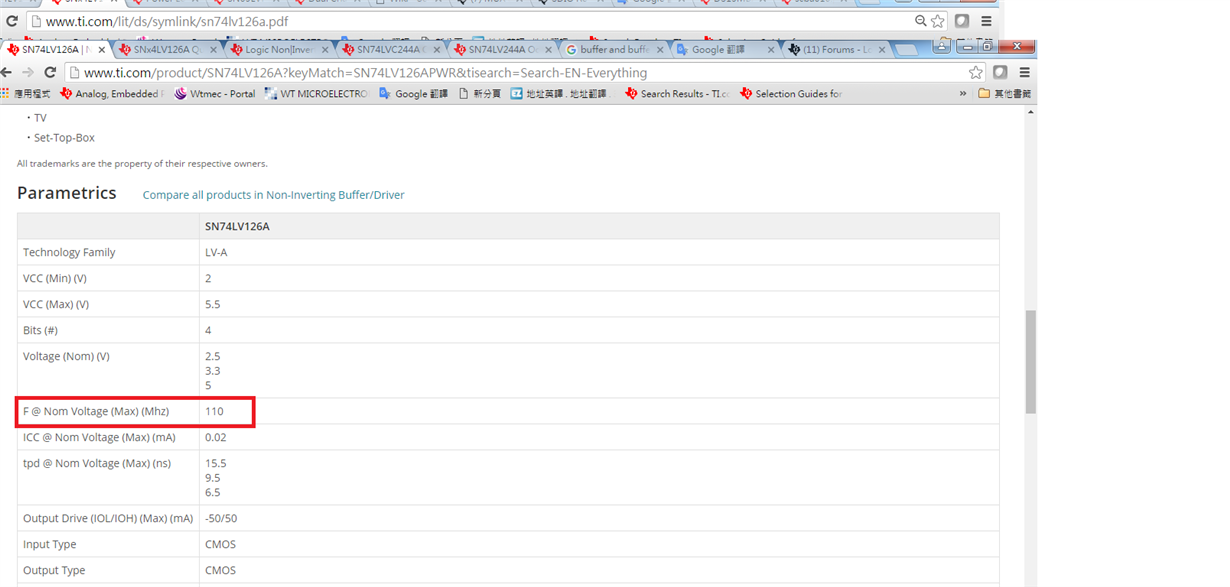This screenshot has width=1230, height=587.
Task: Open the 其他書籤 bookmarks folder
Action: [x=1005, y=94]
